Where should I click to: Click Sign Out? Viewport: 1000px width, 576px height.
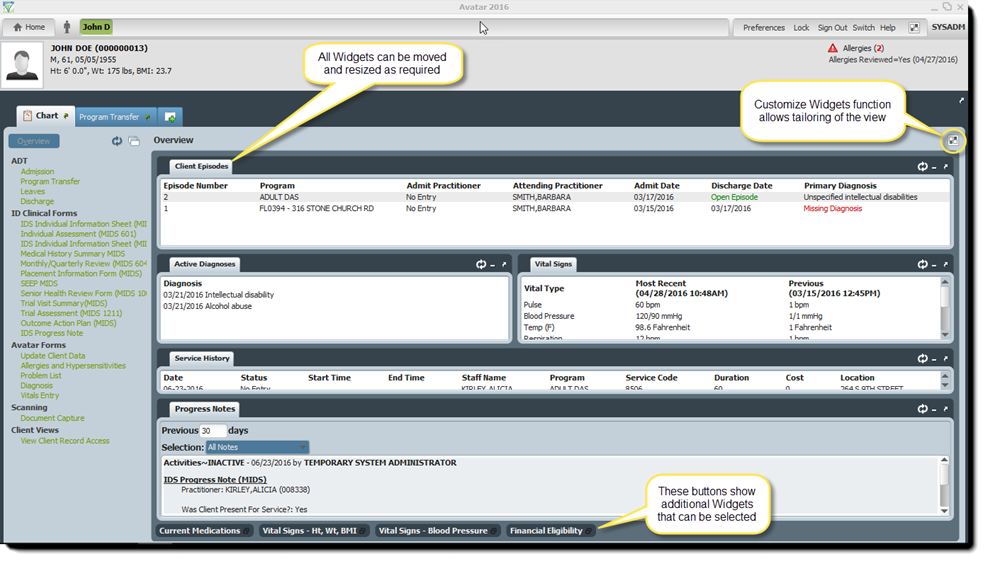point(832,28)
